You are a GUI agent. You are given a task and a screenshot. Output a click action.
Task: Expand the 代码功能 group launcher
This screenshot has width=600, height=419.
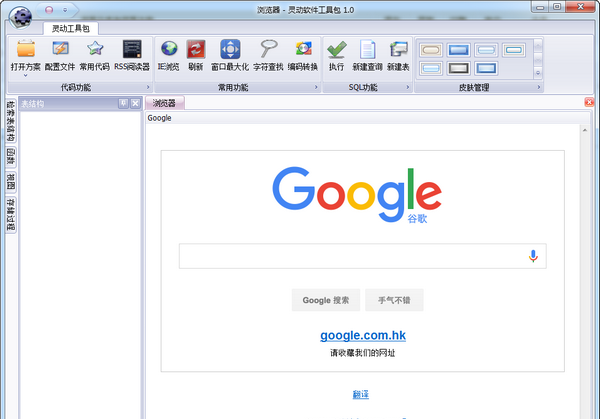[x=148, y=87]
